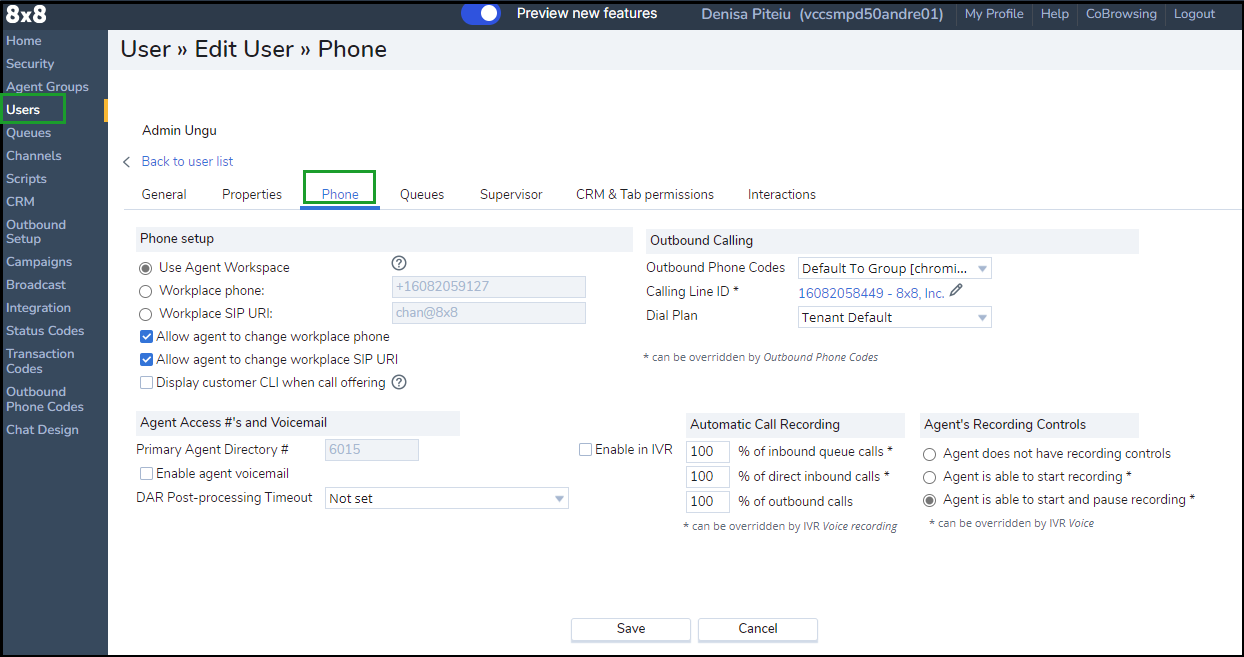
Task: Toggle Preview new features switch
Action: [481, 14]
